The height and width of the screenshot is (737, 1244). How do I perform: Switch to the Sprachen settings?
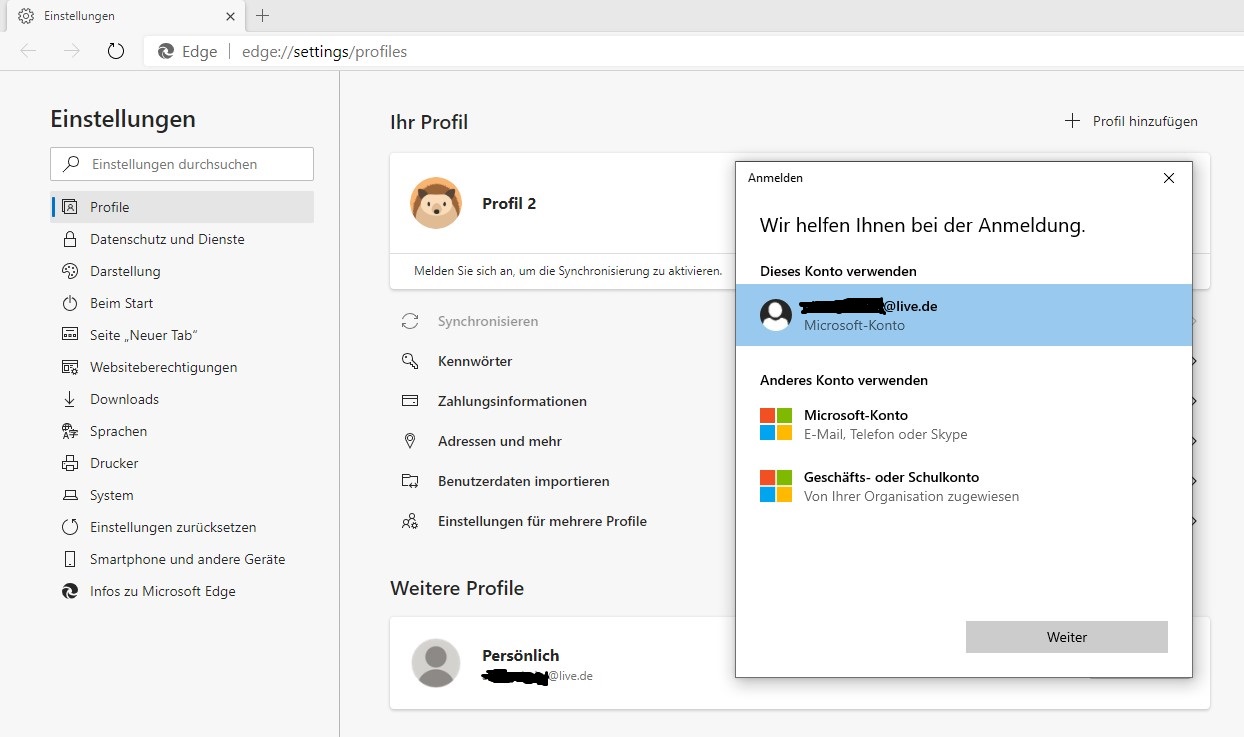tap(182, 431)
